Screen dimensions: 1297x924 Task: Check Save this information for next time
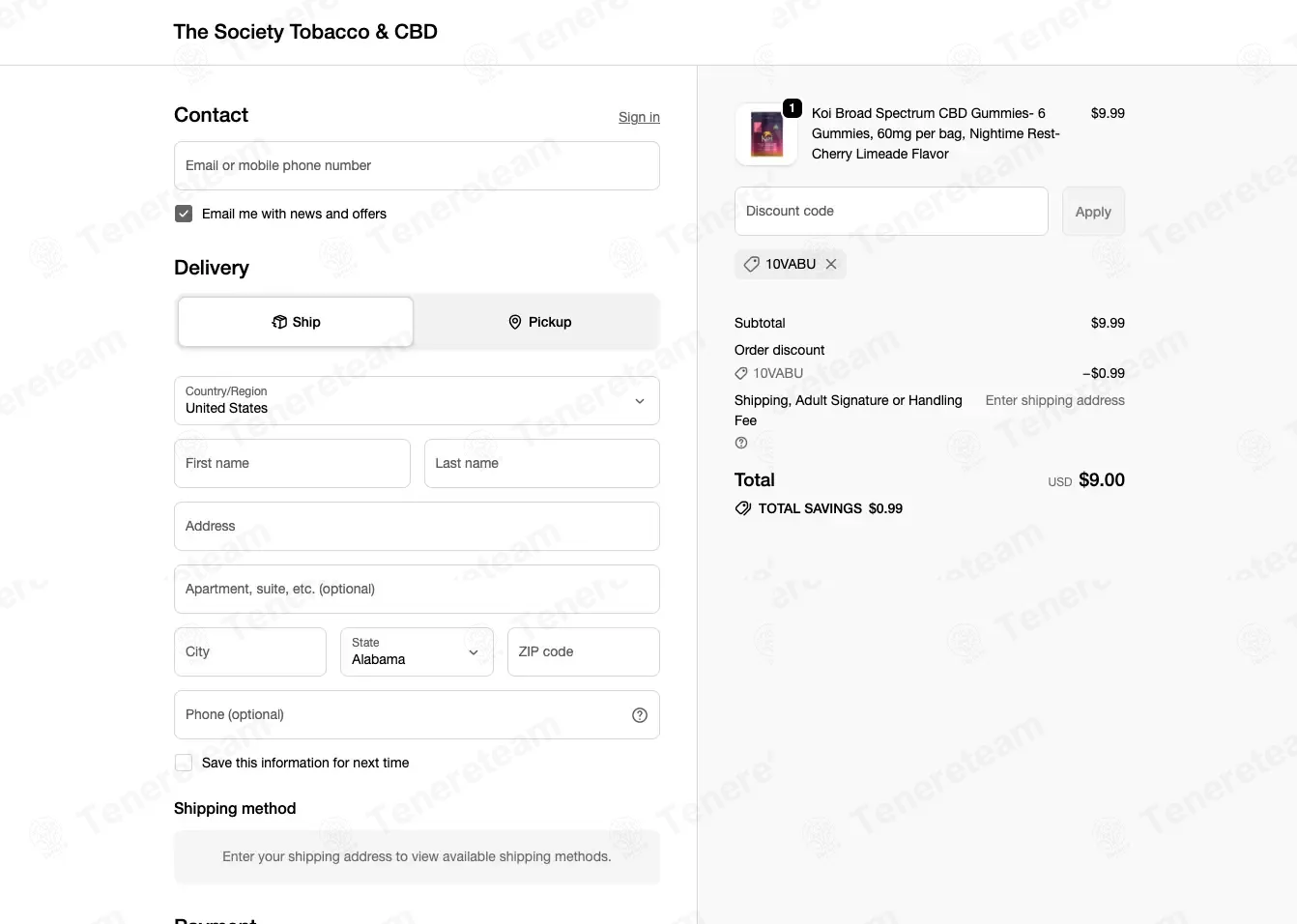point(184,763)
